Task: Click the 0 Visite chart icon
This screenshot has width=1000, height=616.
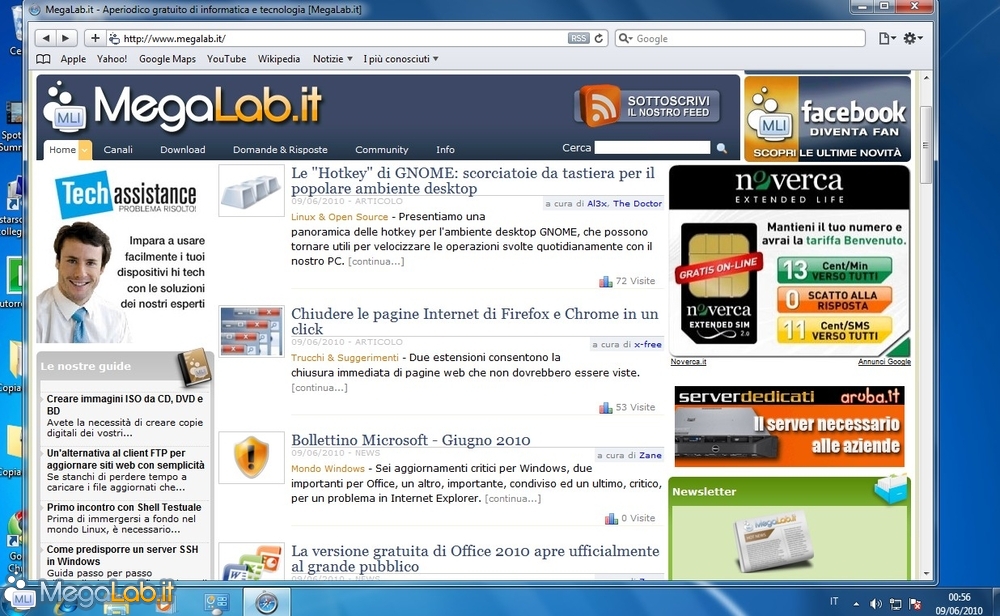Action: [611, 518]
